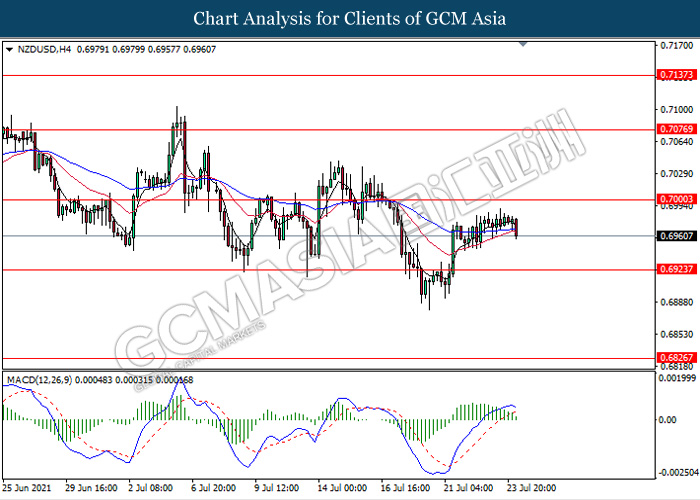Screen dimensions: 700x500
Task: Click the 0.70769 resistance price tag
Action: pos(675,129)
